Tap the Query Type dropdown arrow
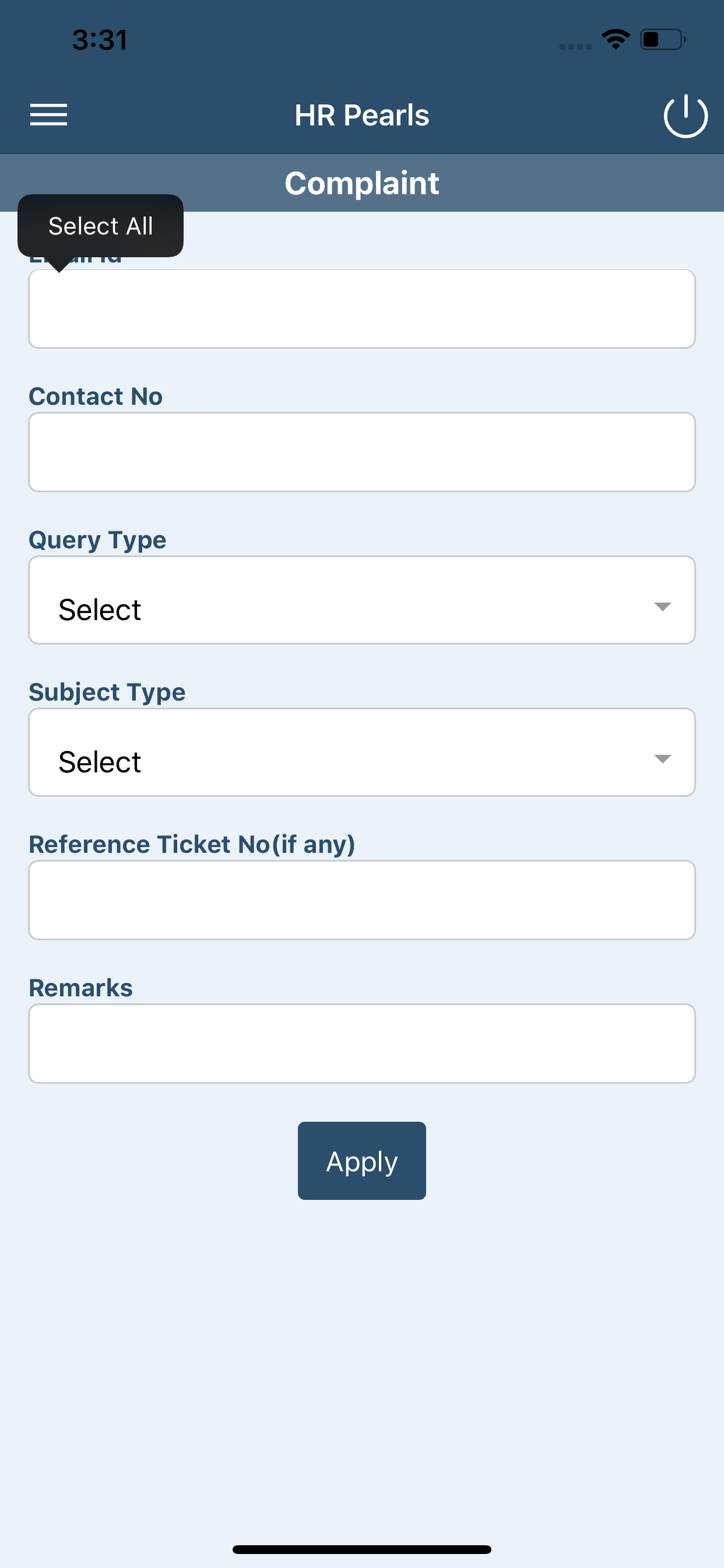 (x=662, y=605)
